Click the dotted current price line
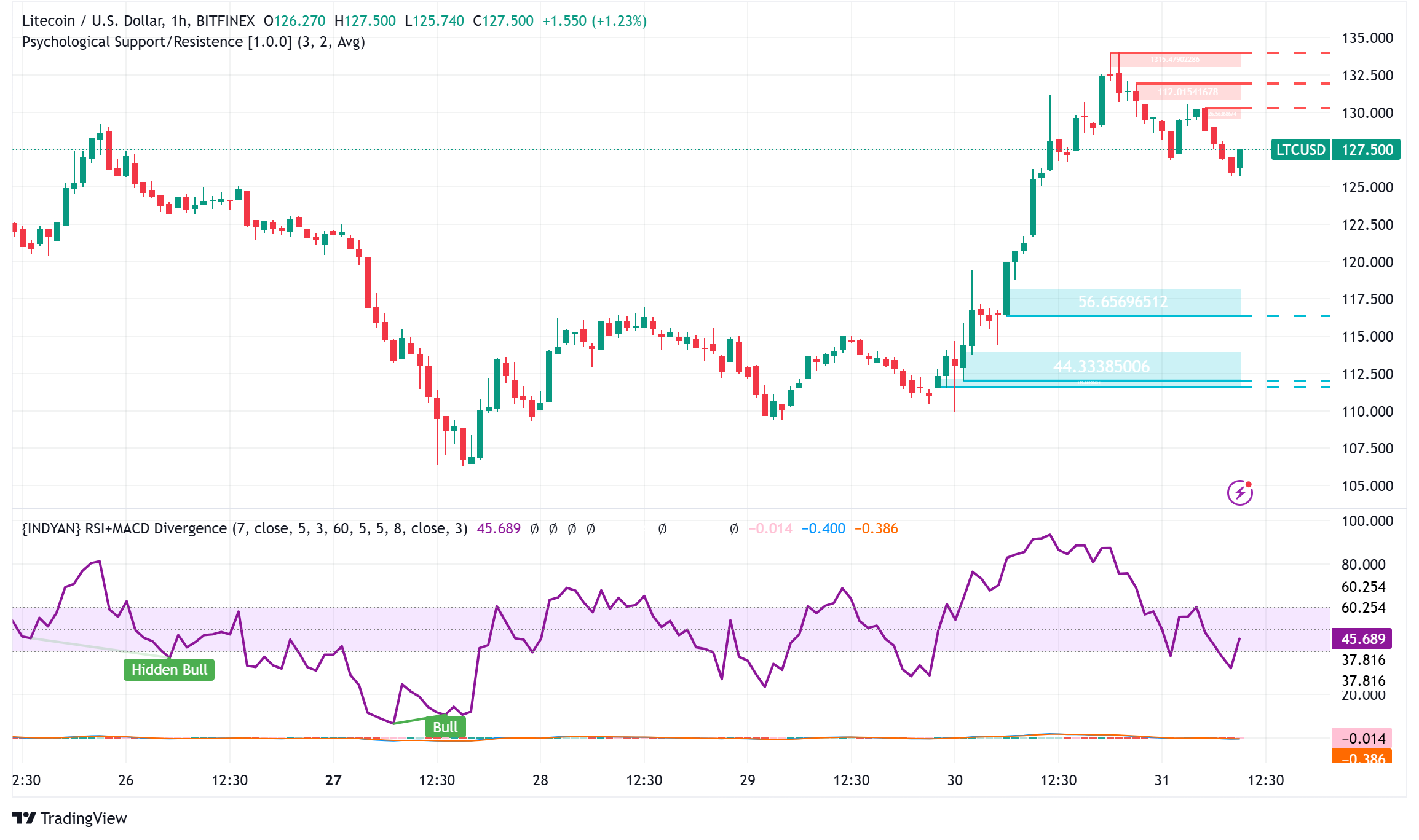The height and width of the screenshot is (840, 1419). pyautogui.click(x=553, y=149)
